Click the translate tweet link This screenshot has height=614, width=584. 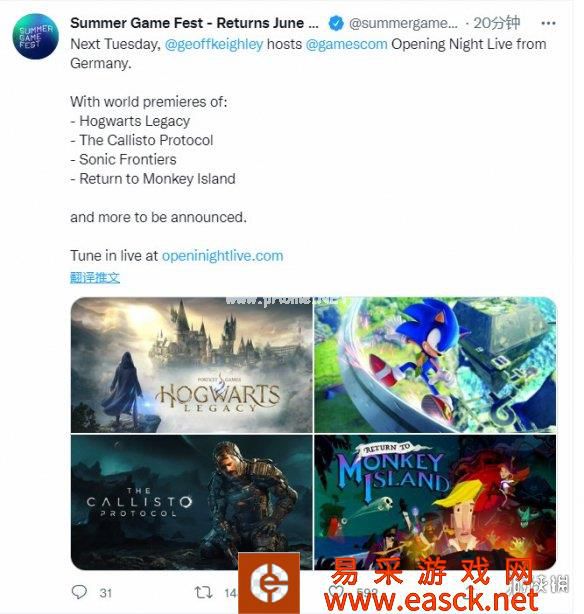click(x=95, y=278)
